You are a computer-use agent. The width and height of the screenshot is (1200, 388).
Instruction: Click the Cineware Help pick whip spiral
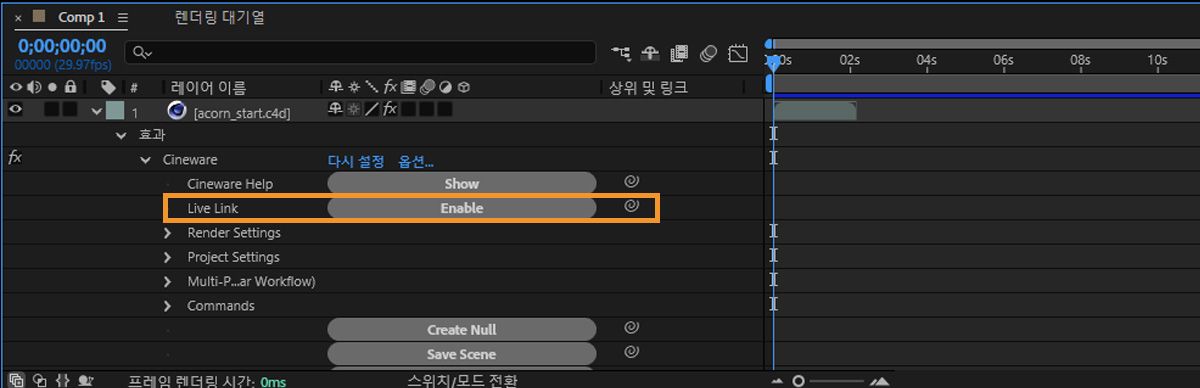[x=631, y=182]
